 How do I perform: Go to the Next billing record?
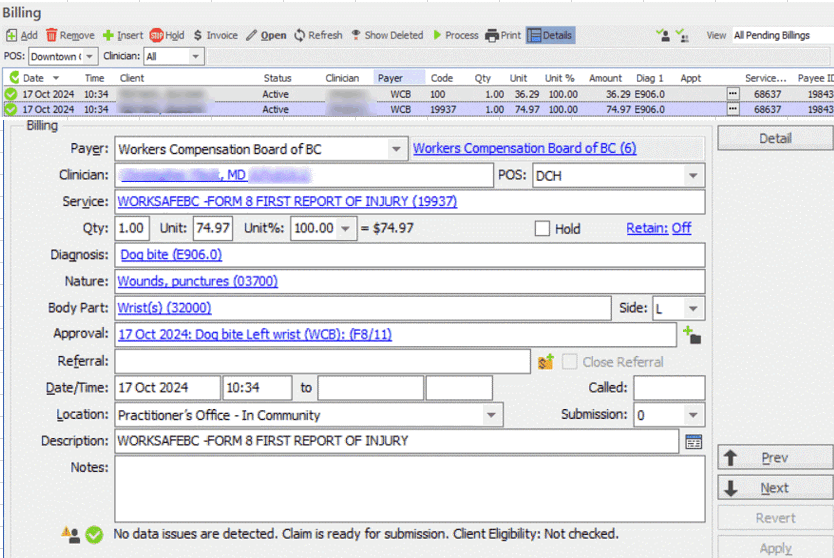point(774,488)
